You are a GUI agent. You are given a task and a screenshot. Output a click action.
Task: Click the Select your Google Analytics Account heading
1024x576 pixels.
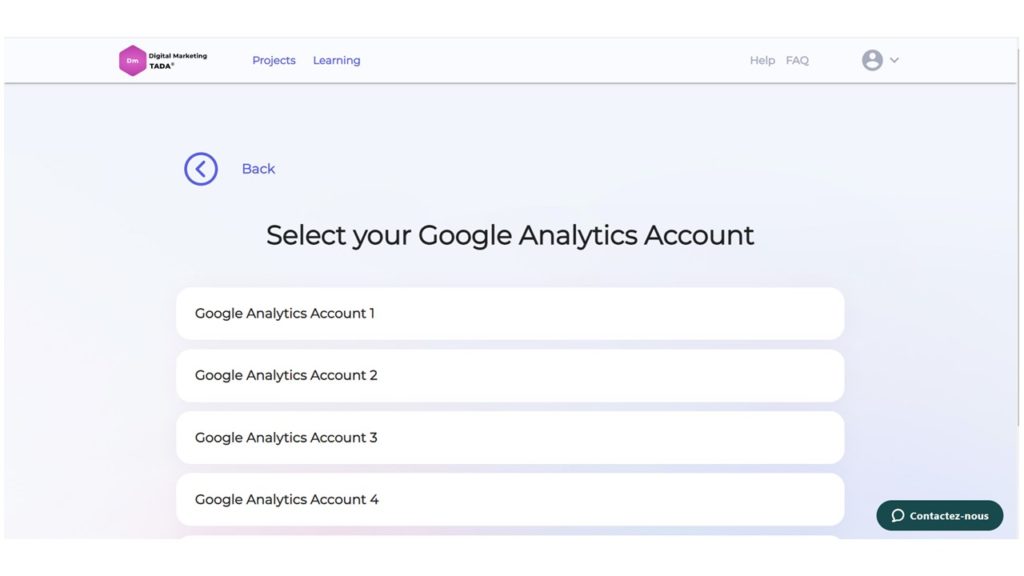click(x=510, y=235)
